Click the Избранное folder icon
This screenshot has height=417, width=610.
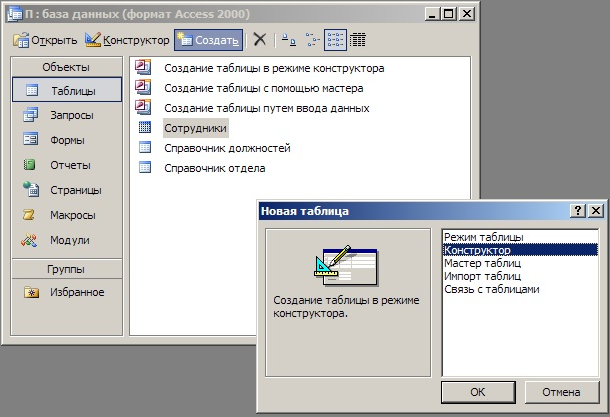point(31,292)
